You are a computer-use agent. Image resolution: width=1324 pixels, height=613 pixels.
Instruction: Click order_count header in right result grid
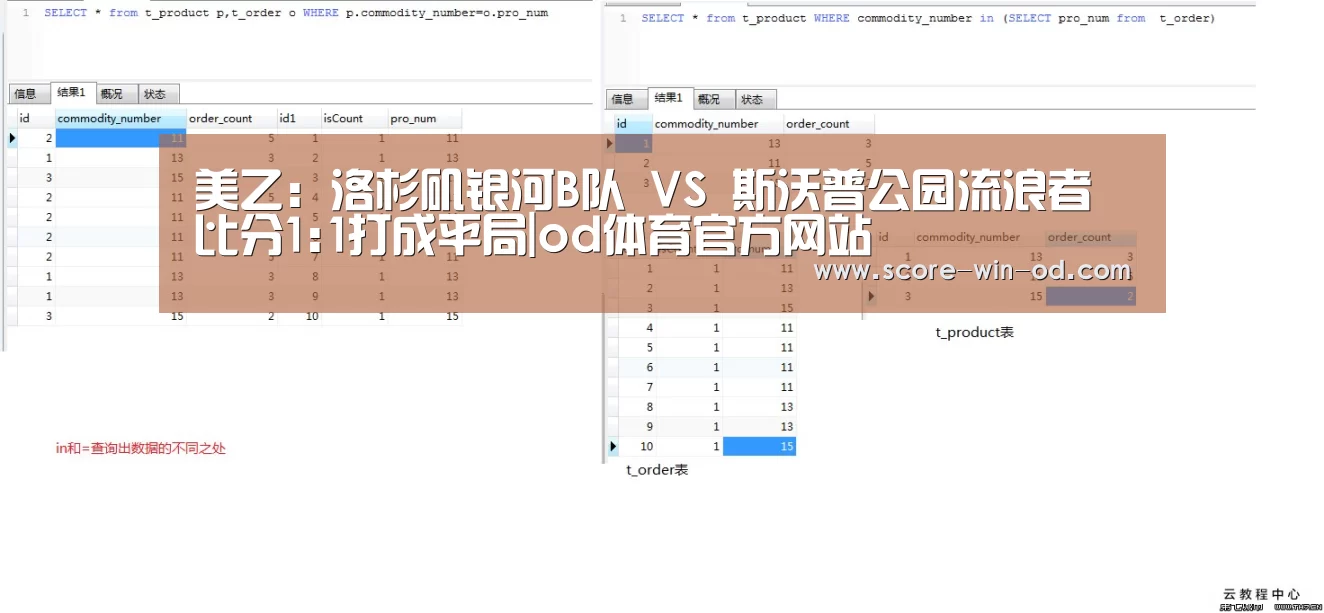coord(828,124)
